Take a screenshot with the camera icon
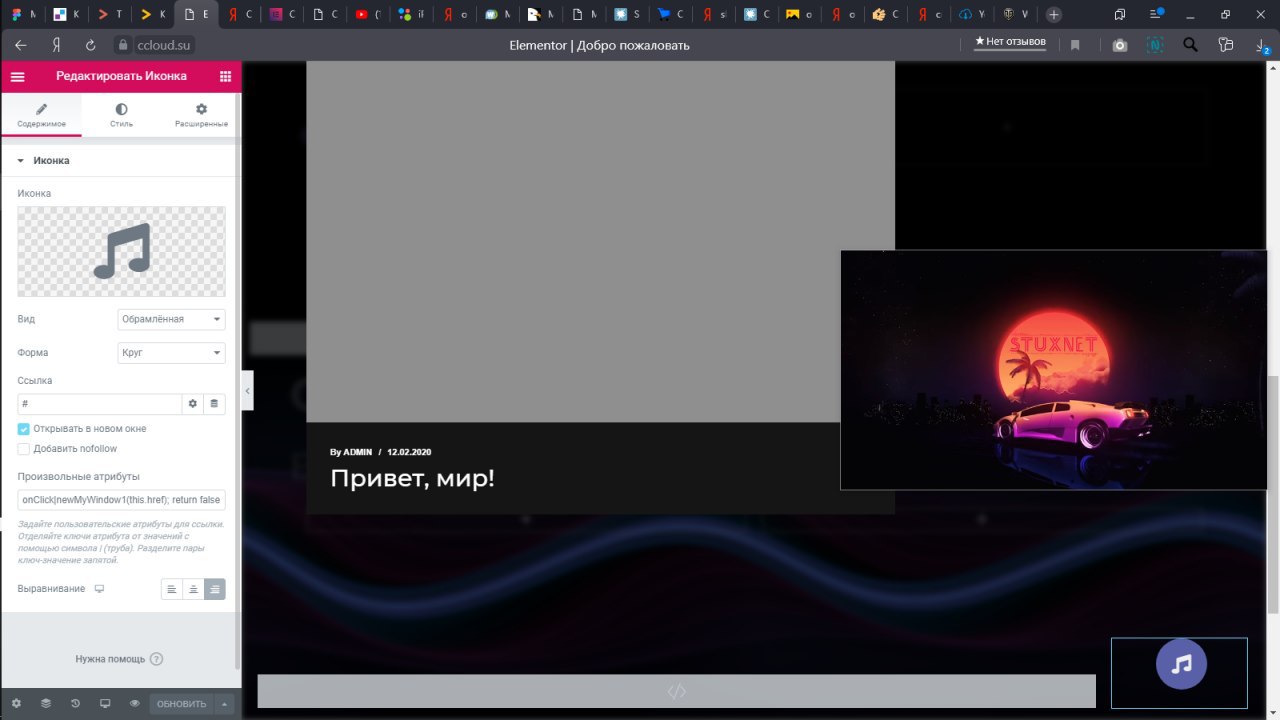Image resolution: width=1280 pixels, height=720 pixels. coord(1120,45)
